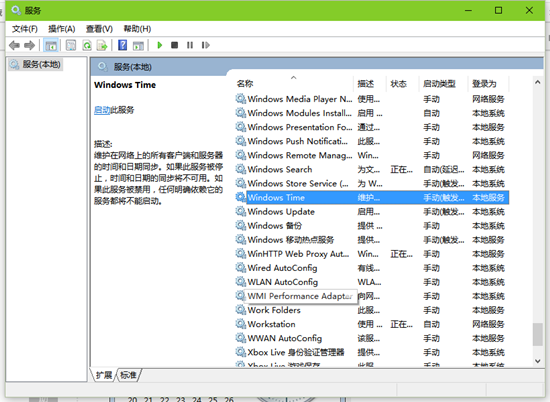This screenshot has width=550, height=402.
Task: Click the gear icon beside Workstation
Action: [x=241, y=323]
